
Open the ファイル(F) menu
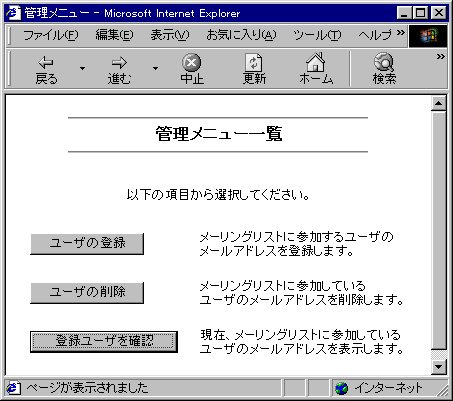click(51, 35)
